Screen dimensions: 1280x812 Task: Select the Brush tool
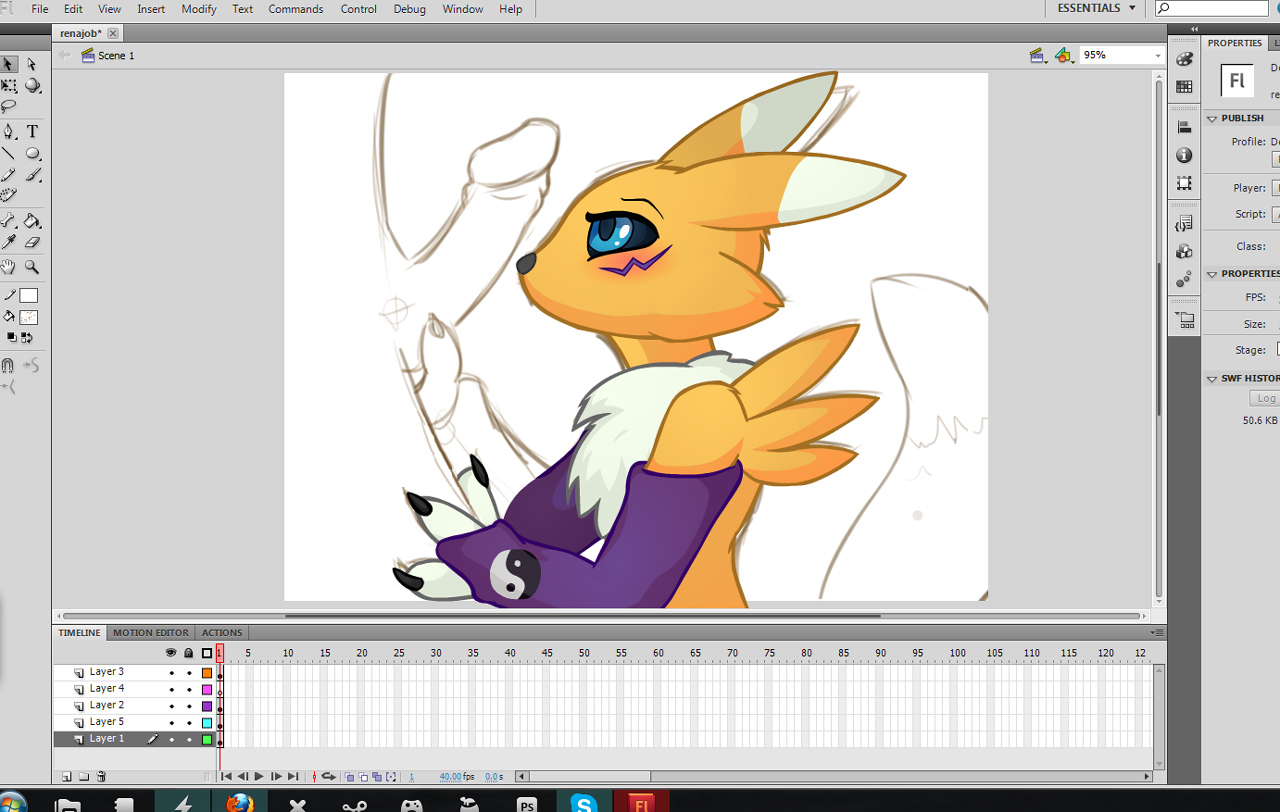(32, 175)
